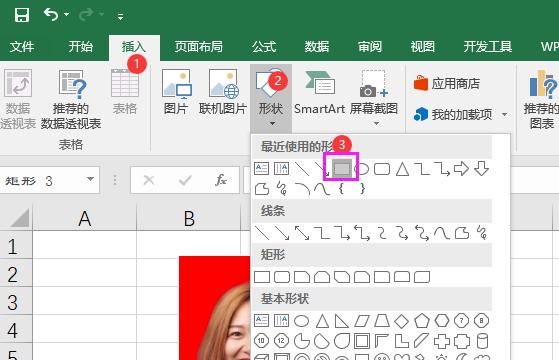This screenshot has height=360, width=559.
Task: Open the Undo history dropdown arrow
Action: [x=67, y=15]
